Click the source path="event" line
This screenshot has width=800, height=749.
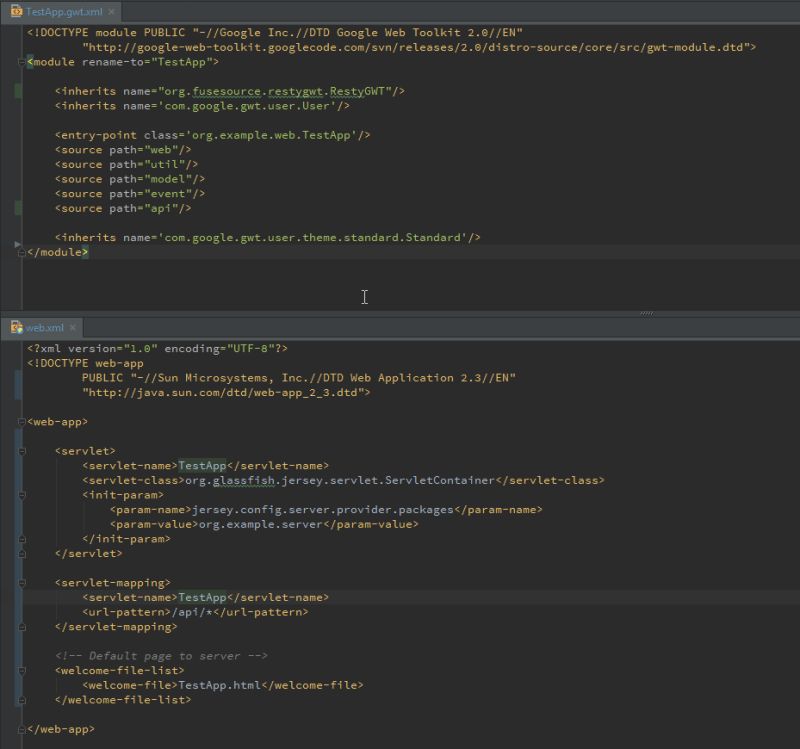click(x=130, y=194)
